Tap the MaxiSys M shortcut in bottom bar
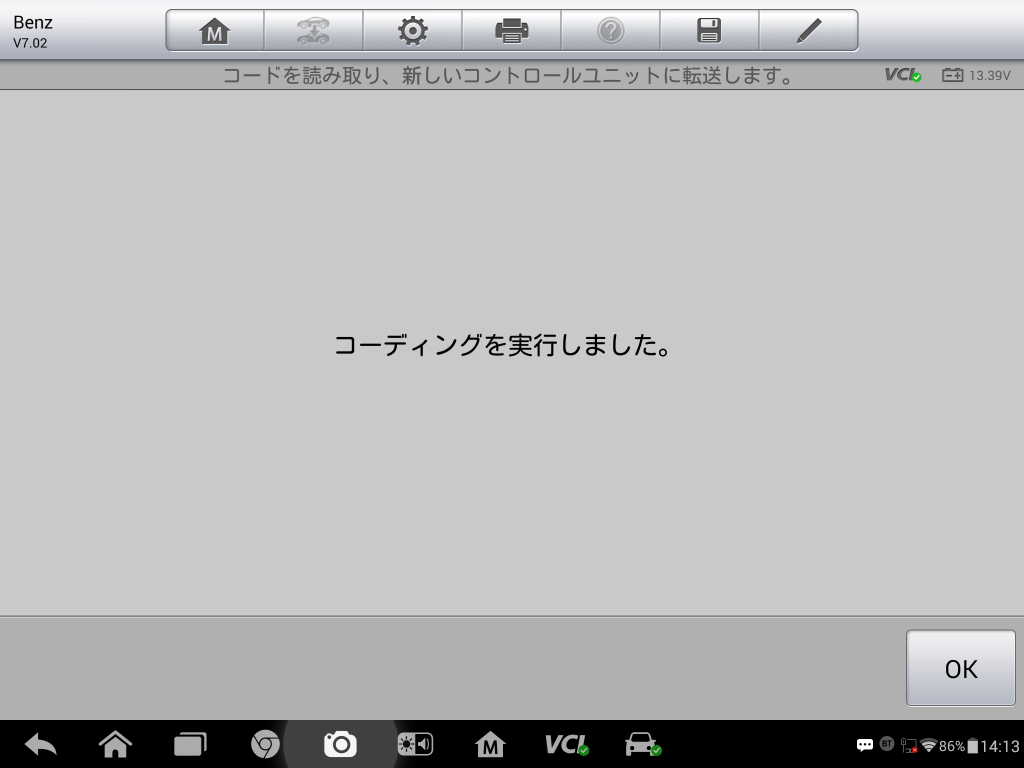Image resolution: width=1024 pixels, height=768 pixels. pos(490,744)
